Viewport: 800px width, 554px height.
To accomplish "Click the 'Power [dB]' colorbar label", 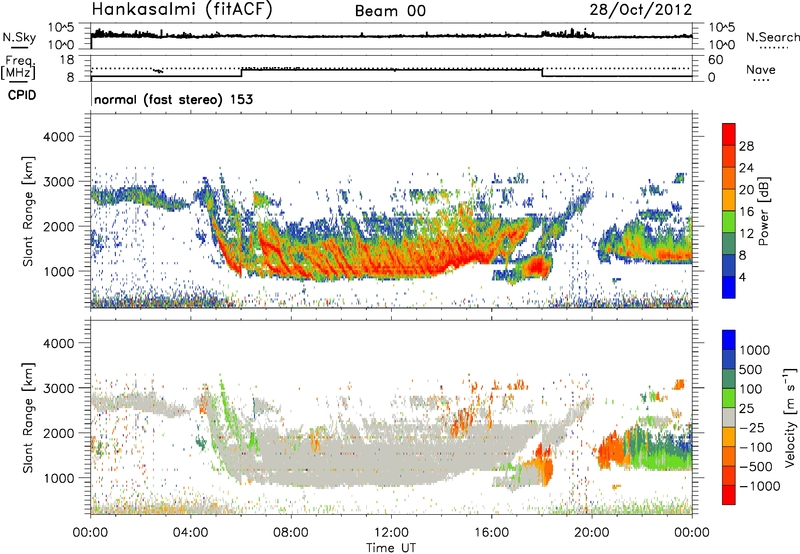I will coord(763,211).
